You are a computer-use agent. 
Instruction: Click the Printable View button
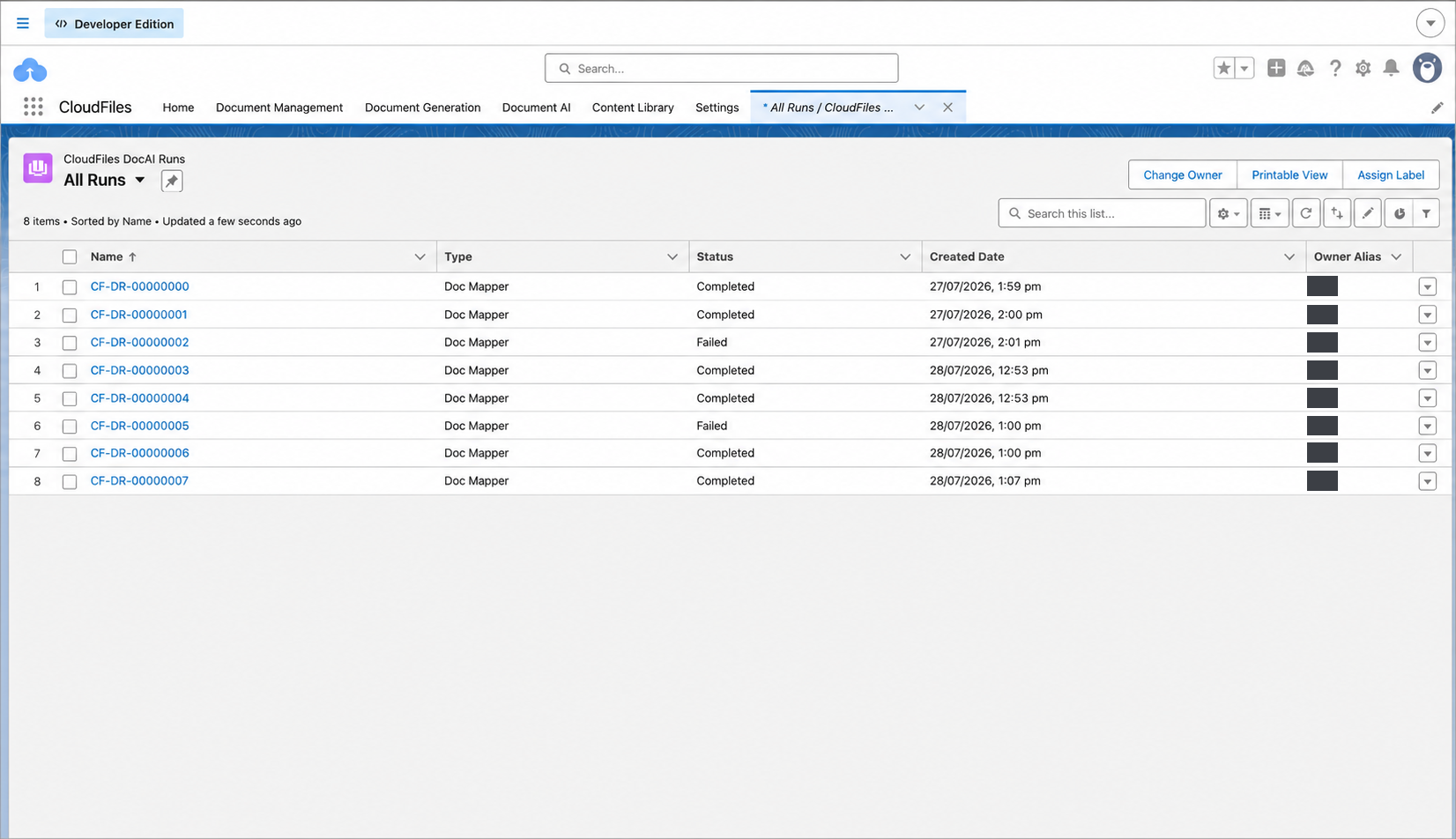1289,174
